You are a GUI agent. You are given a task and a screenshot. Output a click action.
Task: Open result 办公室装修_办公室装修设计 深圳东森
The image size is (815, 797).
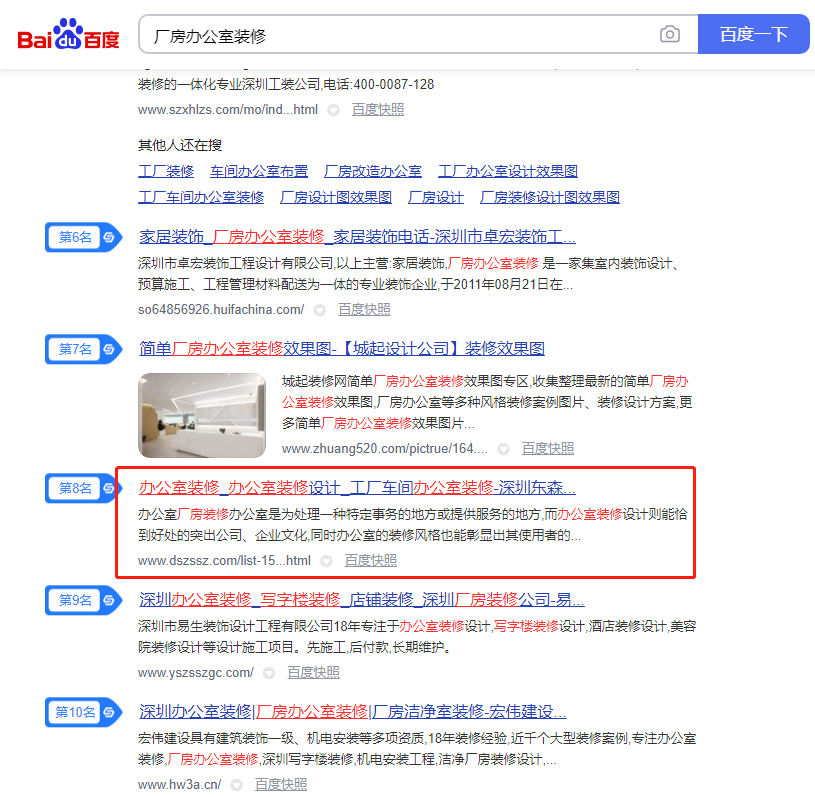357,488
